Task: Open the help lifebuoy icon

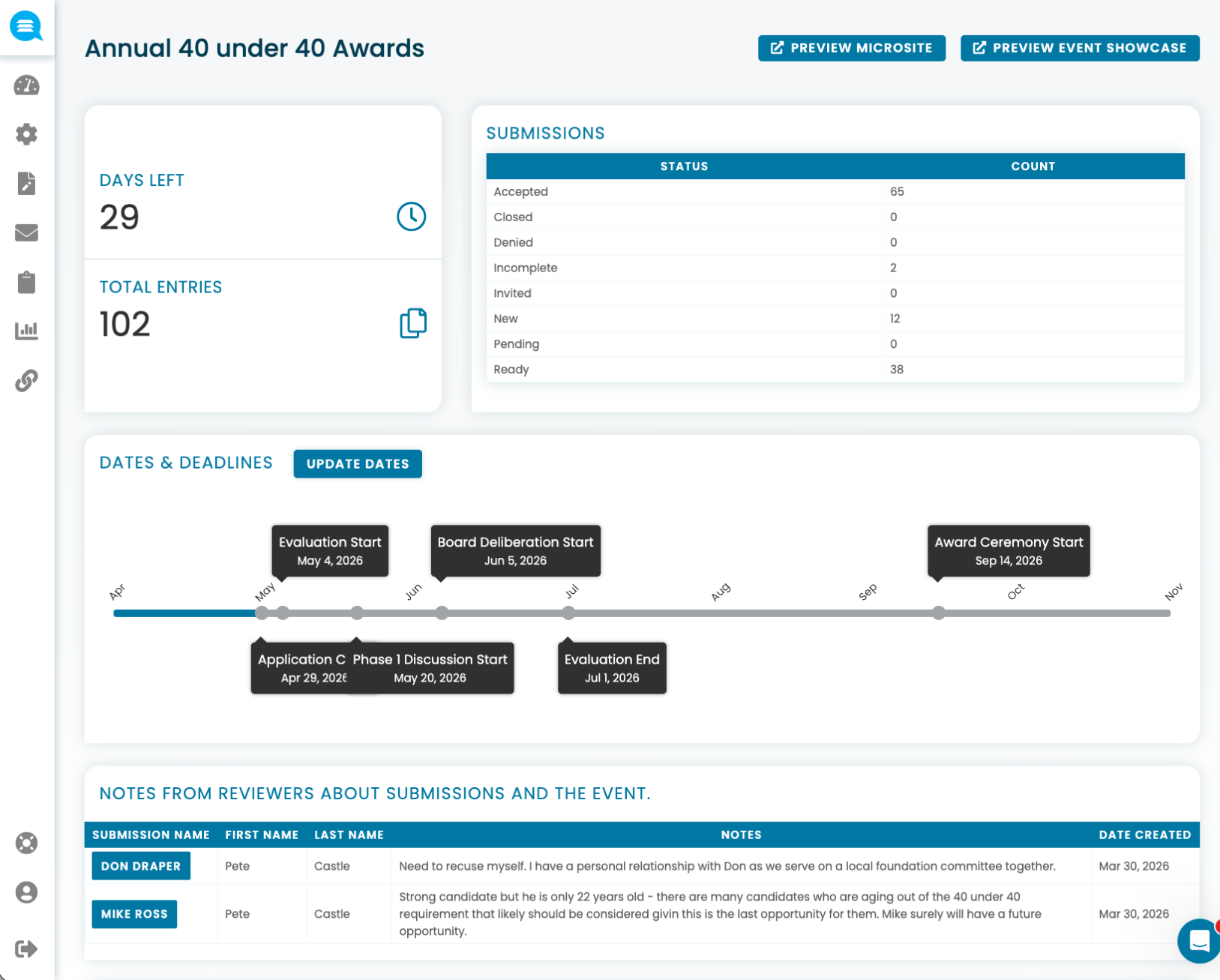Action: 26,843
